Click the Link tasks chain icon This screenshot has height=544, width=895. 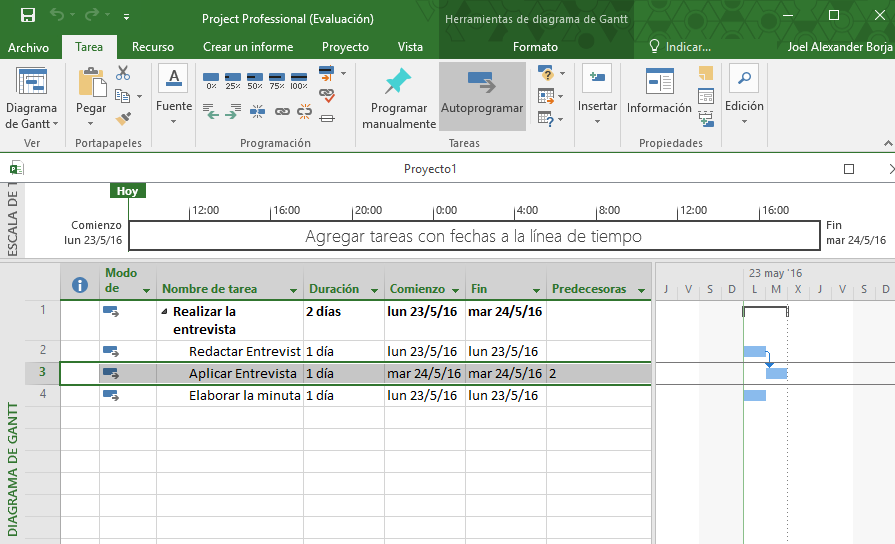coord(282,112)
